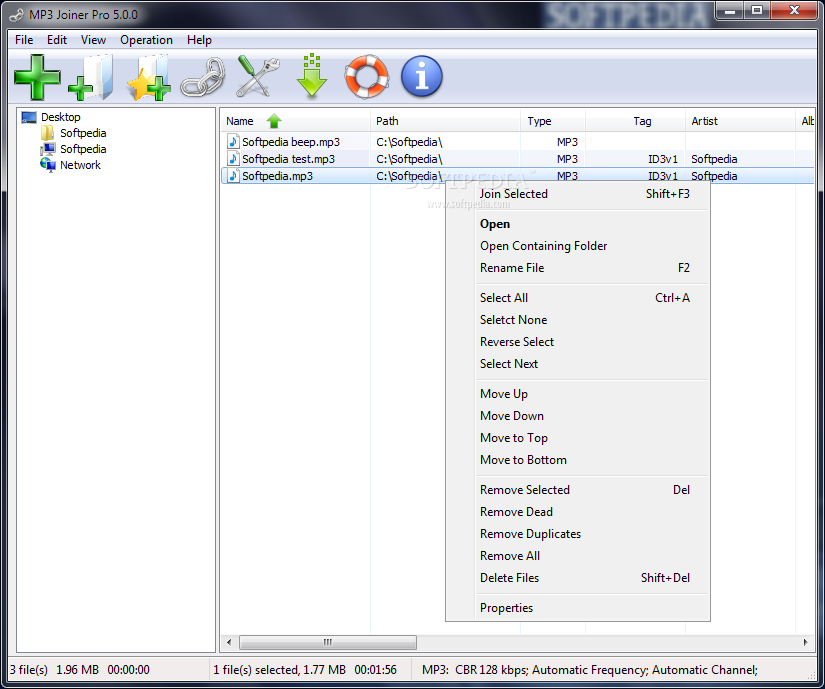Click the horizontal scrollbar thumb
Image resolution: width=825 pixels, height=689 pixels.
click(x=328, y=642)
